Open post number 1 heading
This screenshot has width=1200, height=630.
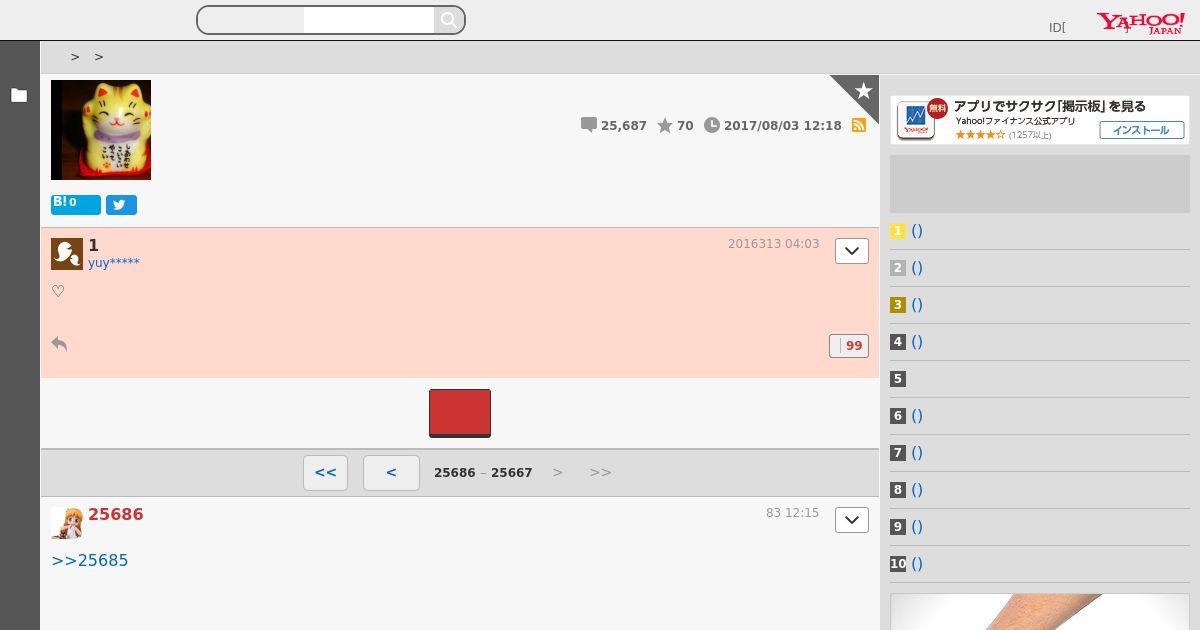94,245
